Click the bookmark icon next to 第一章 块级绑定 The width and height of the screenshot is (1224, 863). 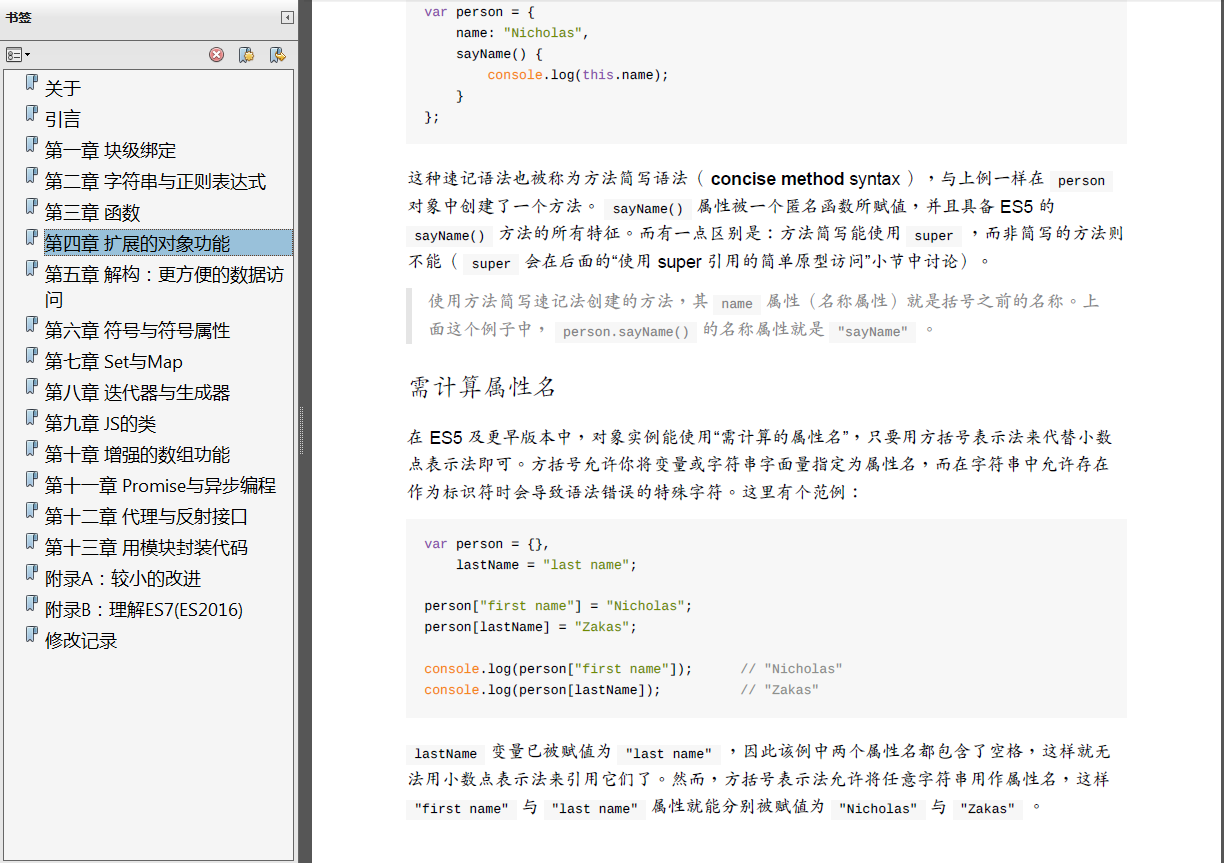(32, 146)
